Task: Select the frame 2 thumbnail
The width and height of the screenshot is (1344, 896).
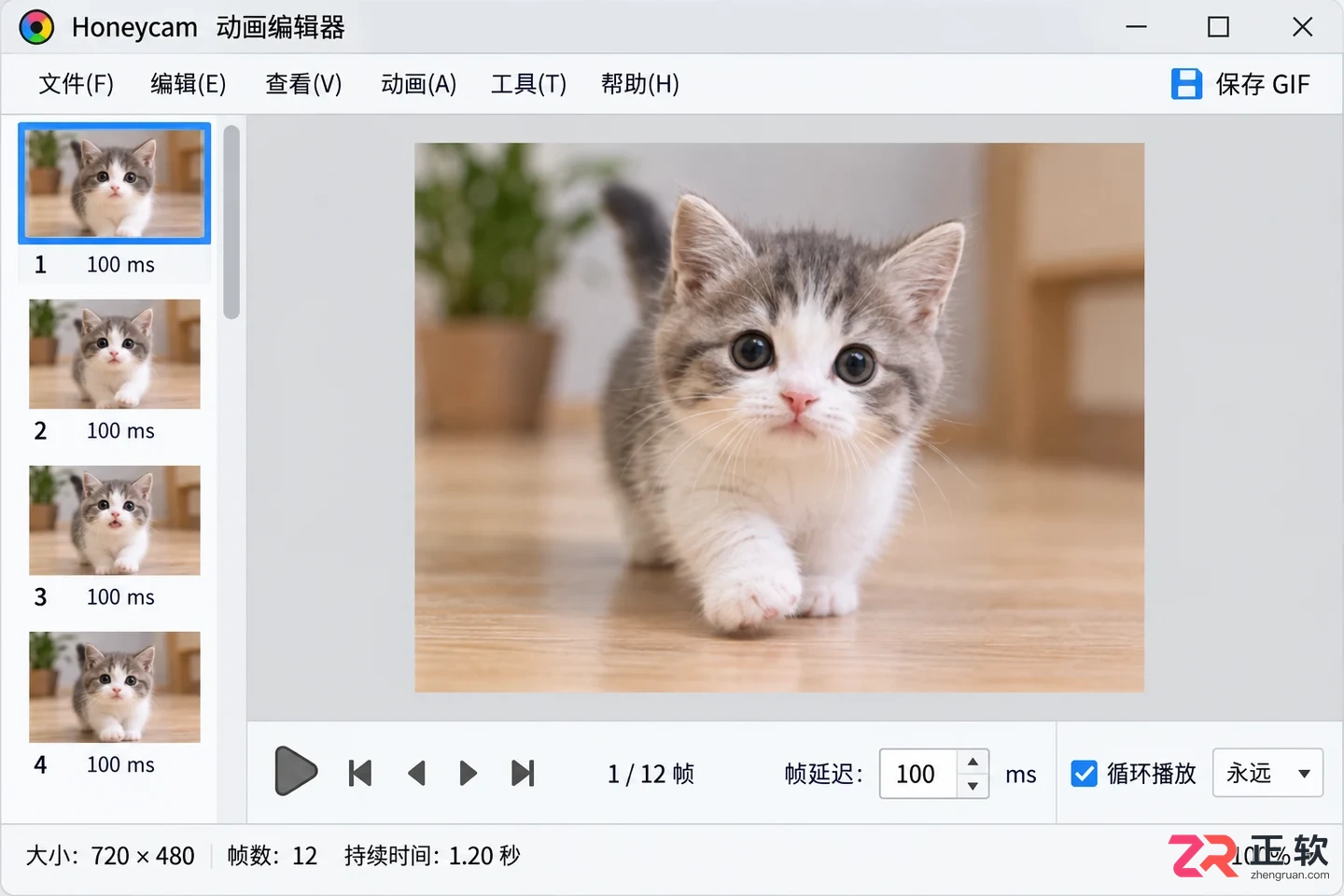Action: pos(115,354)
